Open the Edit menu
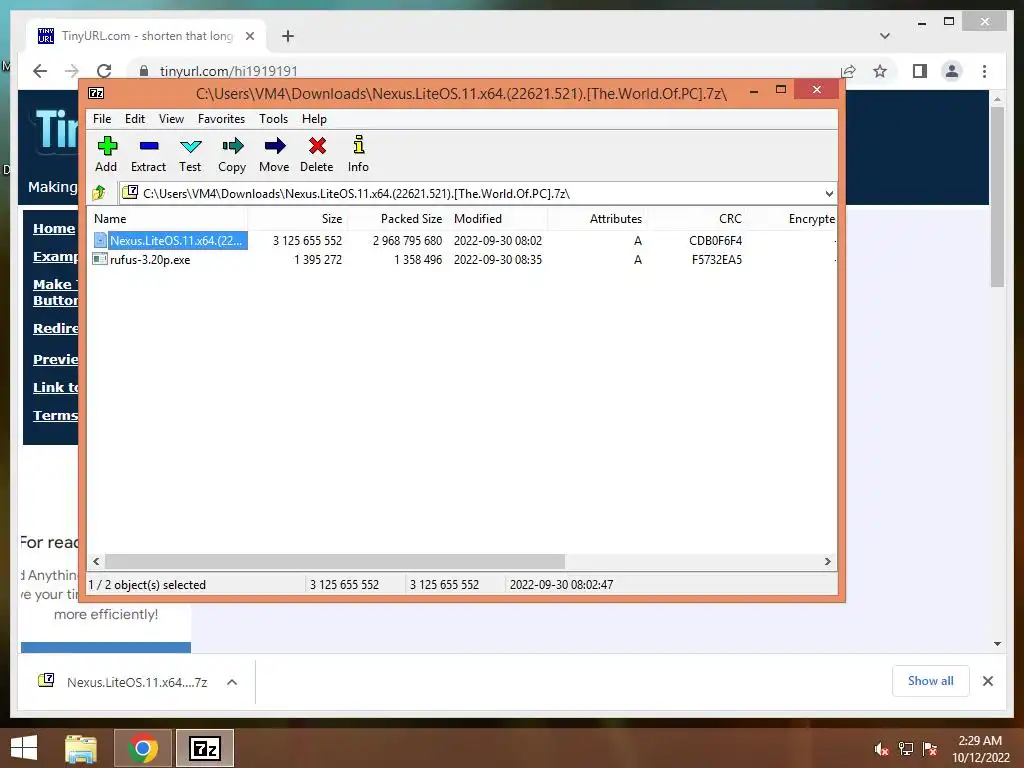 tap(135, 119)
